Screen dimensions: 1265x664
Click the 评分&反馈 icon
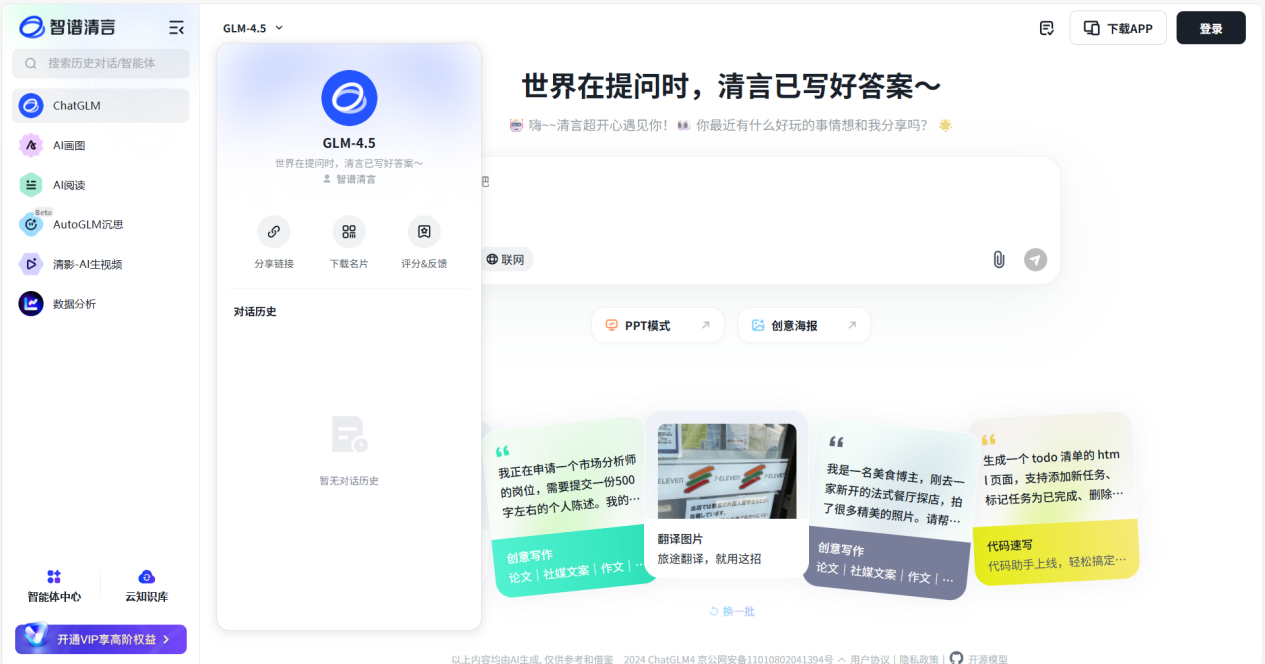424,232
